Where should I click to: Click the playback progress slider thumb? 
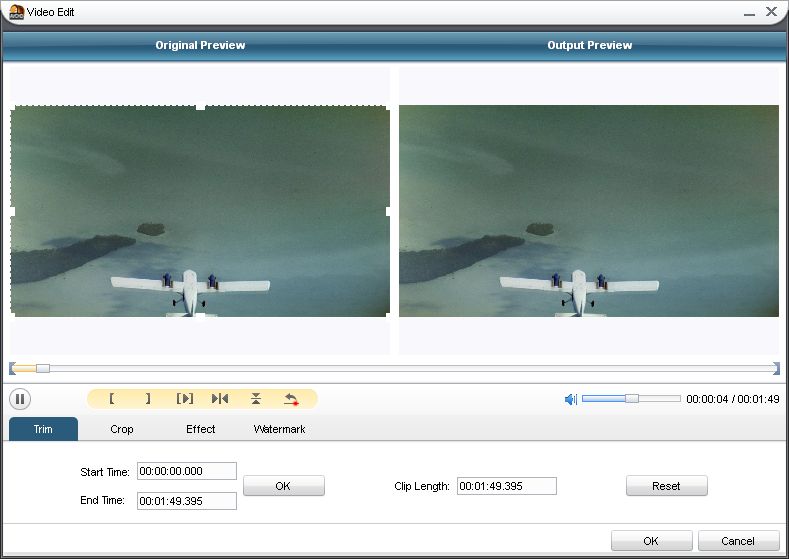(x=43, y=368)
